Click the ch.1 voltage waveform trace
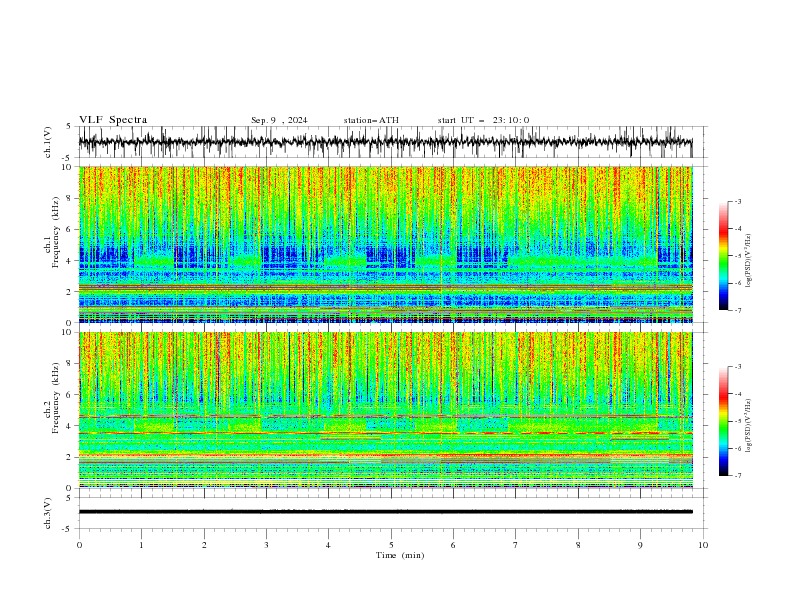The image size is (792, 612). pyautogui.click(x=385, y=142)
